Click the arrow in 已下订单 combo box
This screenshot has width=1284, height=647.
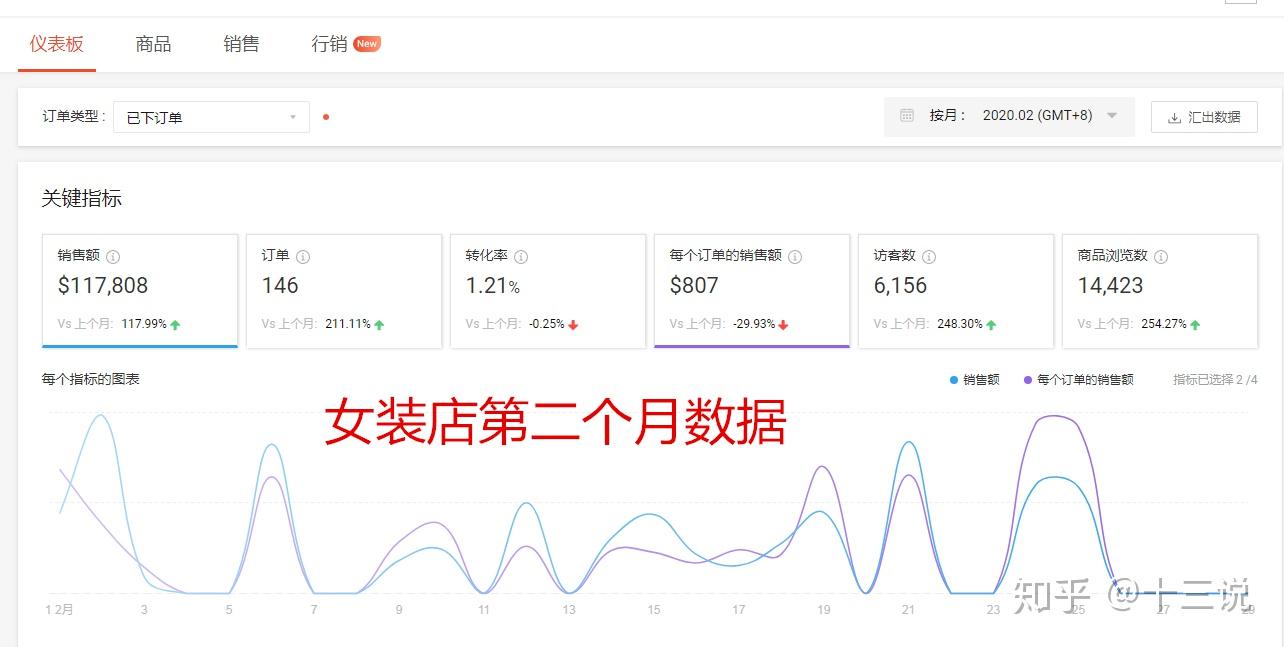[293, 117]
